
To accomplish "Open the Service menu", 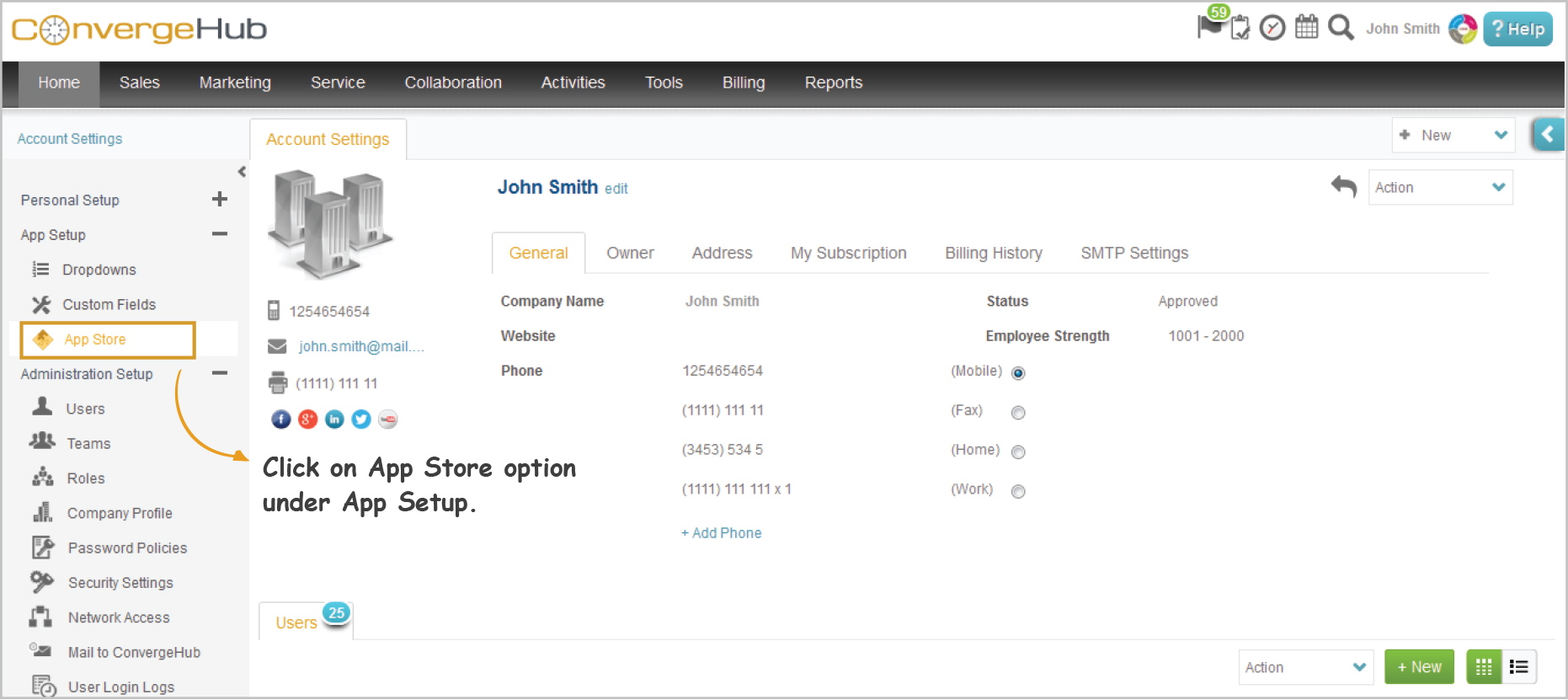I will coord(338,83).
